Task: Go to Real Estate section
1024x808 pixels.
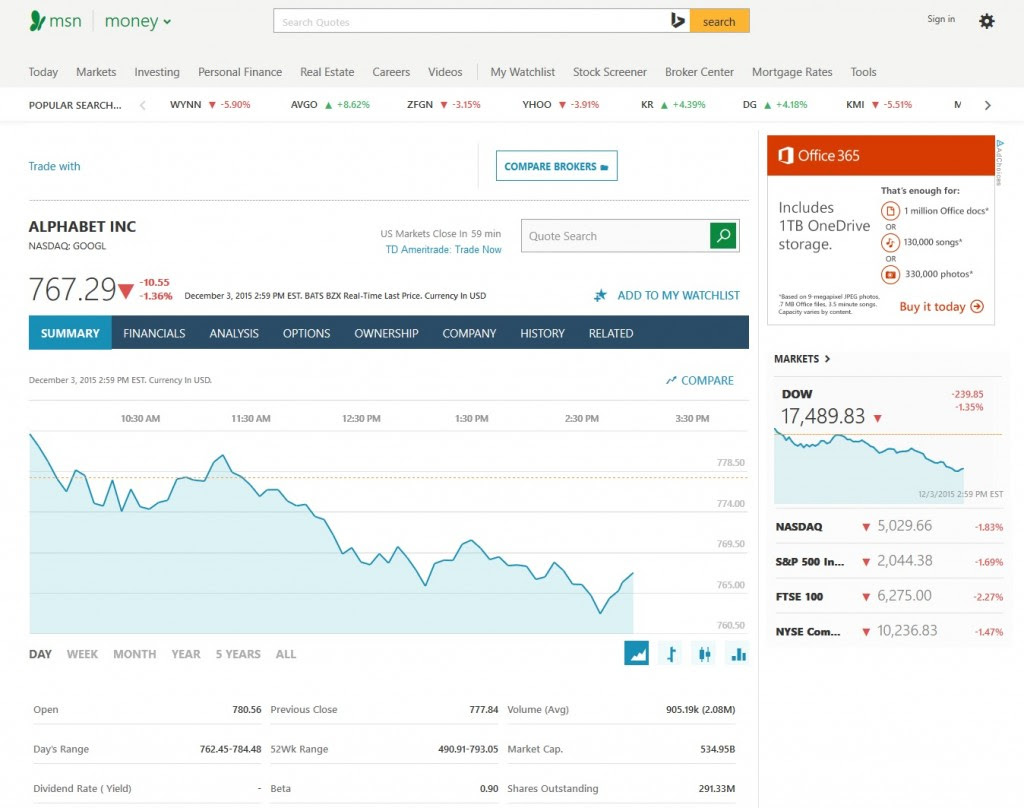Action: 327,72
